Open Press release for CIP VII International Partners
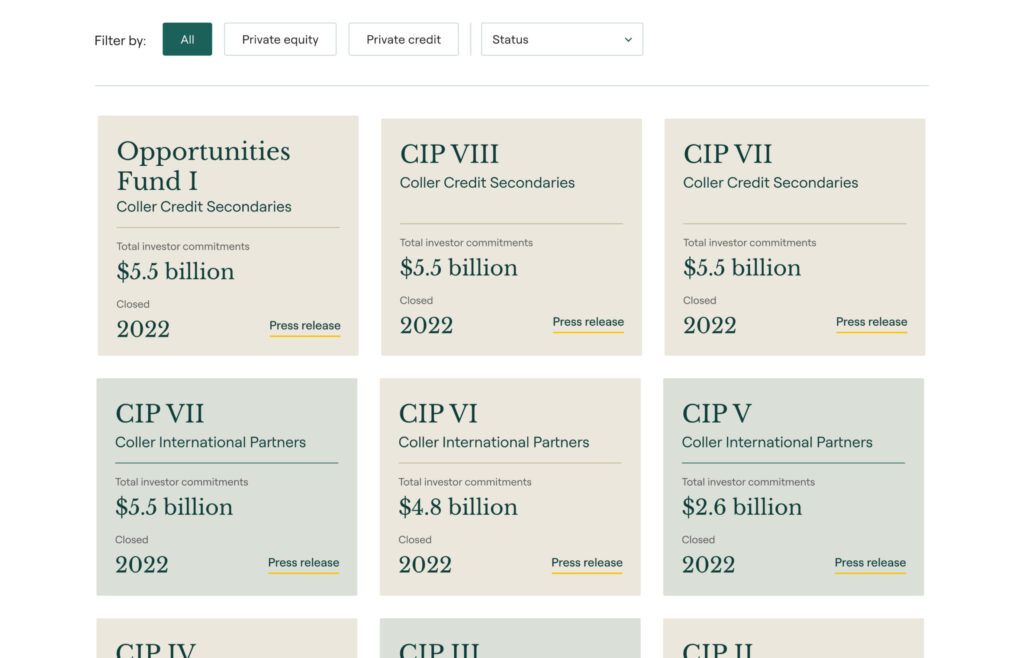This screenshot has height=658, width=1024. pos(304,563)
